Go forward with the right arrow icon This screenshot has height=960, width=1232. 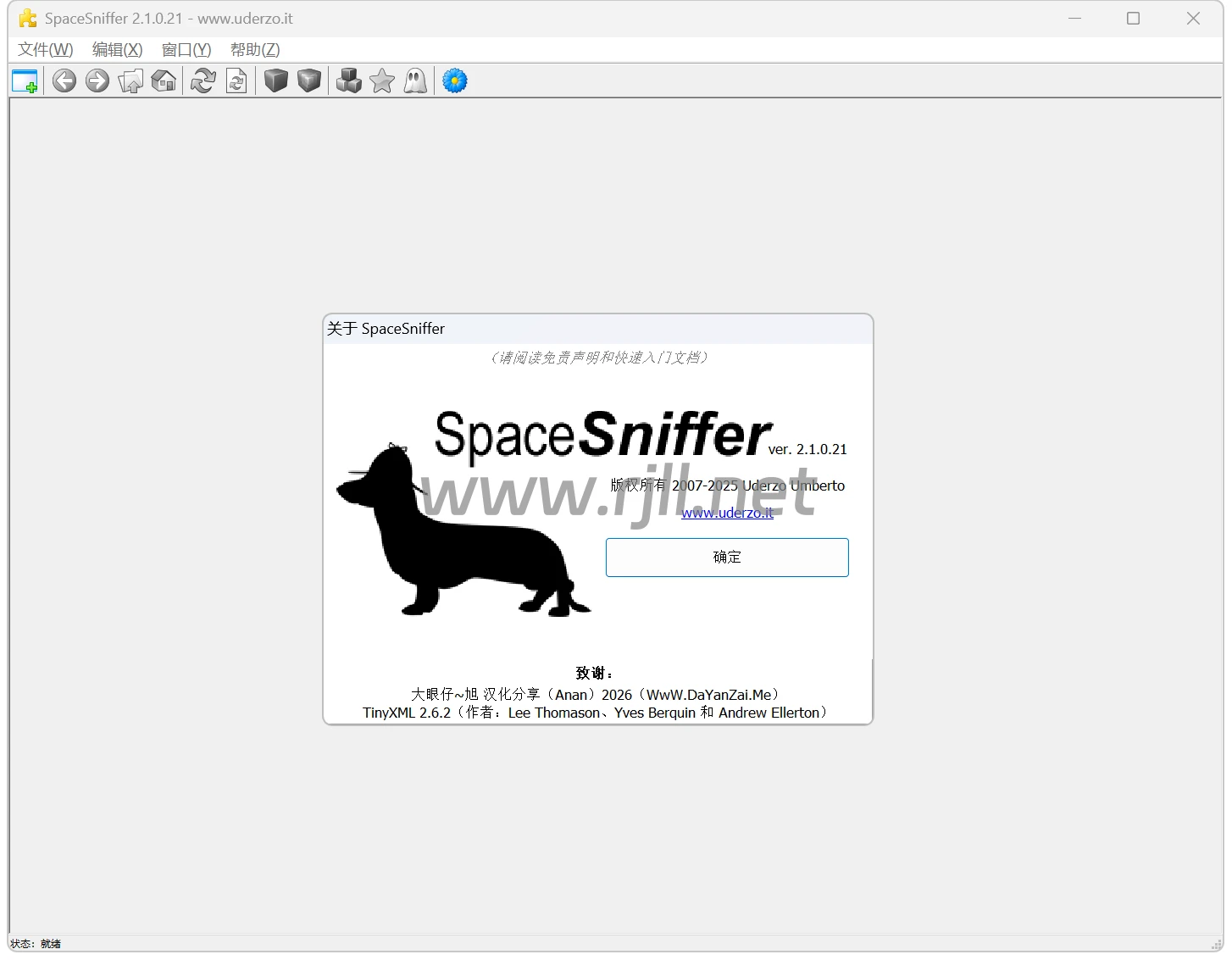(x=97, y=81)
